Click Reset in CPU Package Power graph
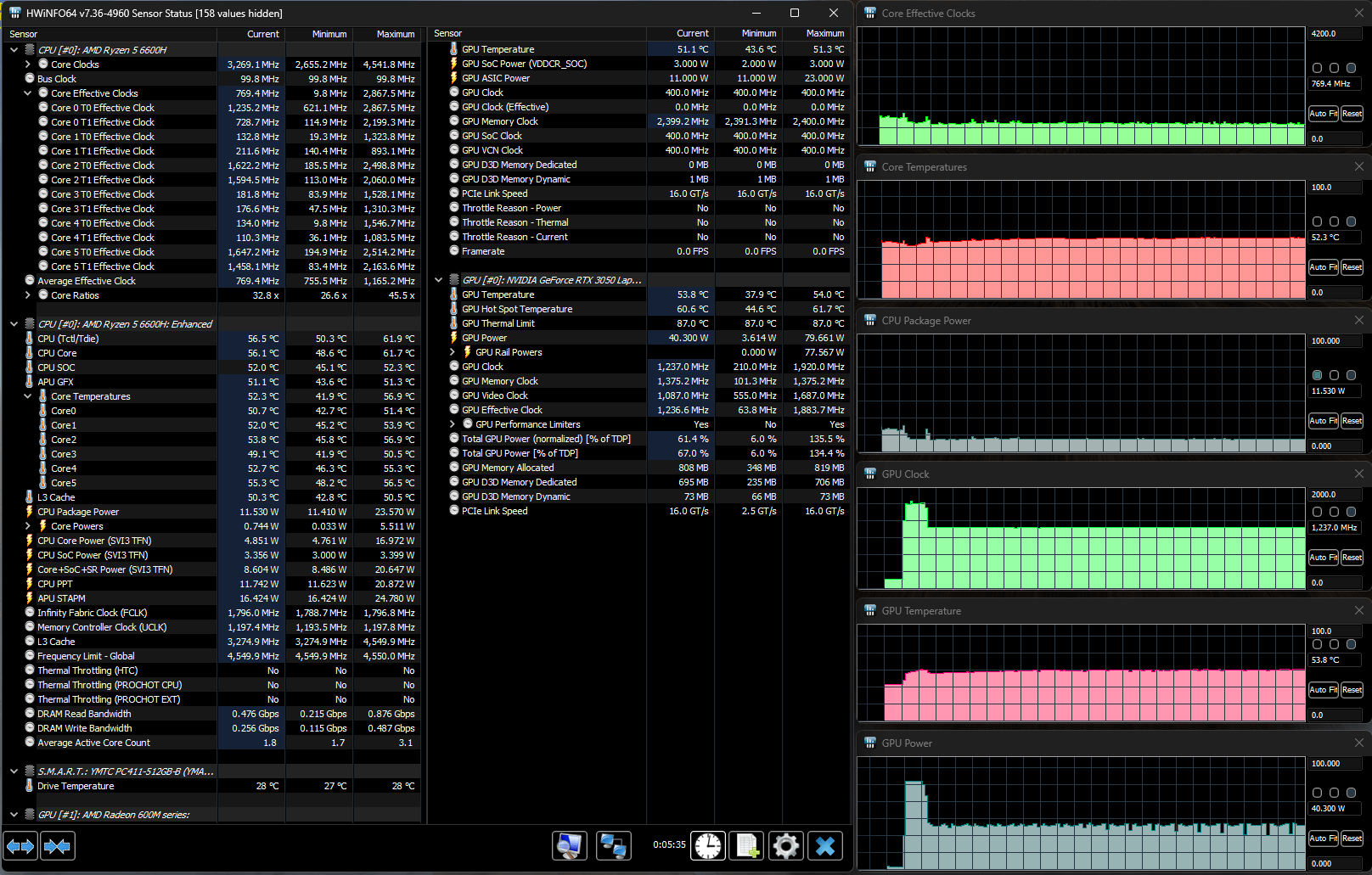Viewport: 1372px width, 875px height. tap(1352, 421)
